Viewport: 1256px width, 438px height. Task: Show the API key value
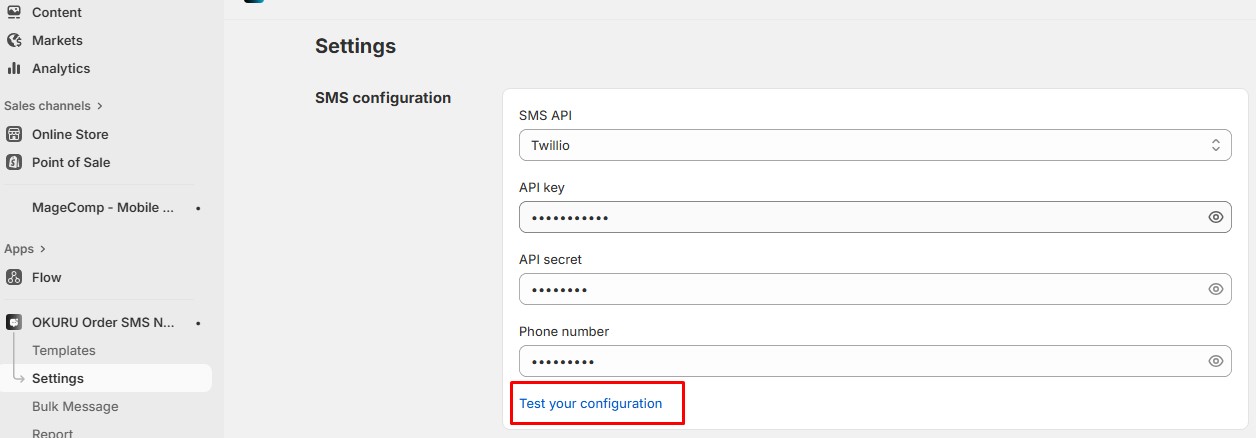click(1216, 217)
